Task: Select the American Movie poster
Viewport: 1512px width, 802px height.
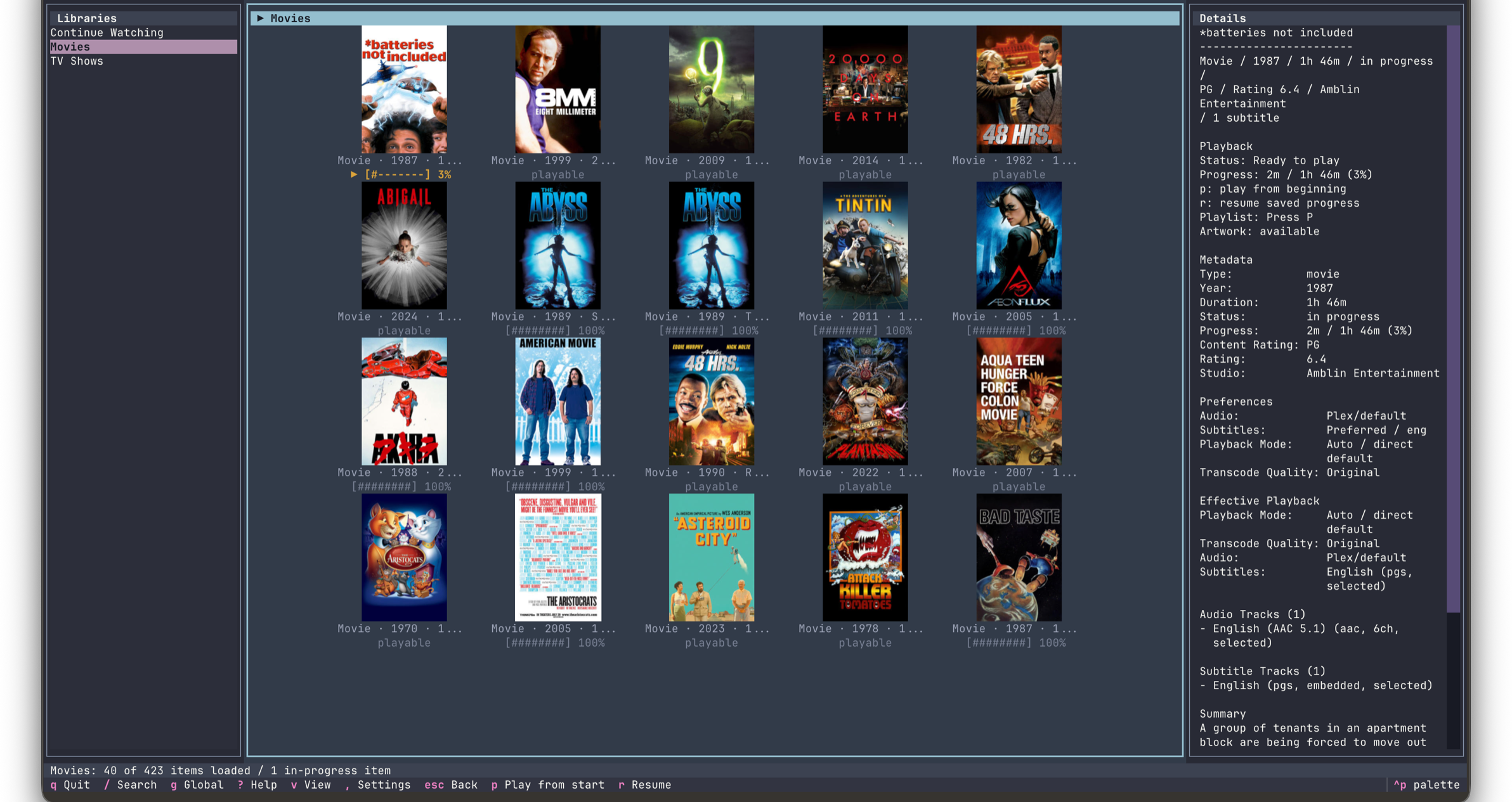Action: [557, 401]
